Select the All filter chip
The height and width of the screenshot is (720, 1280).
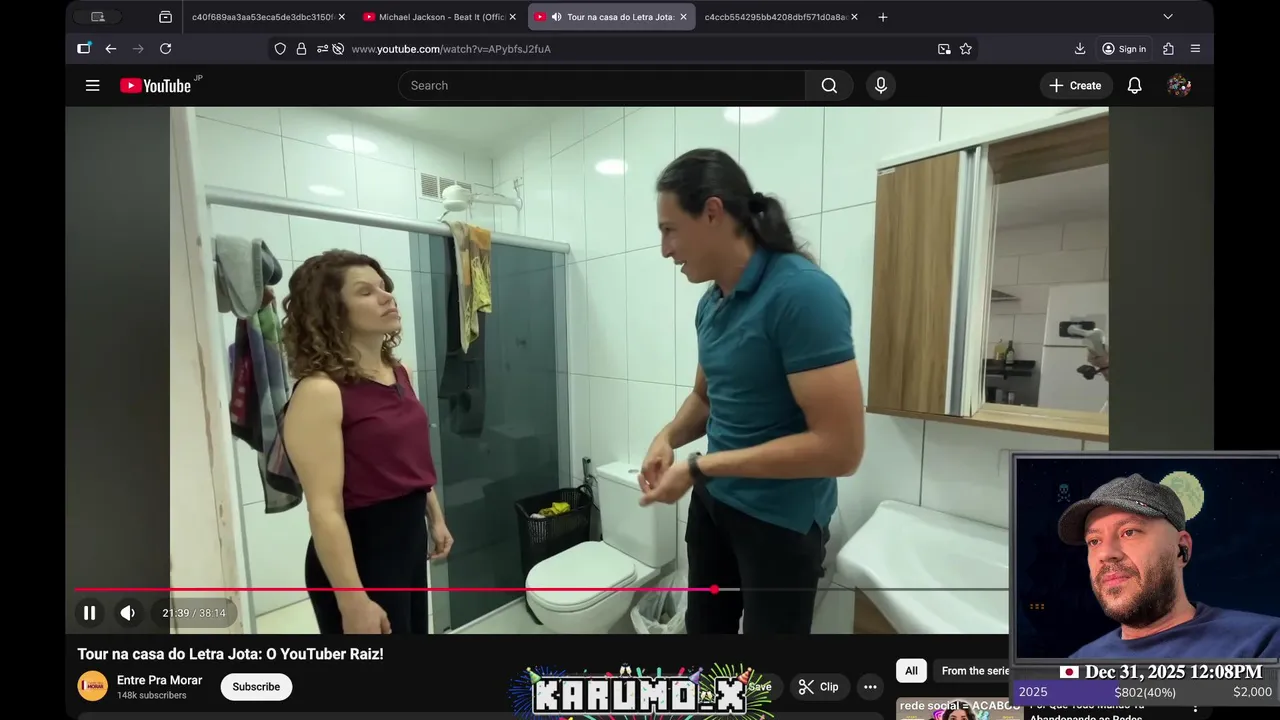(x=911, y=671)
